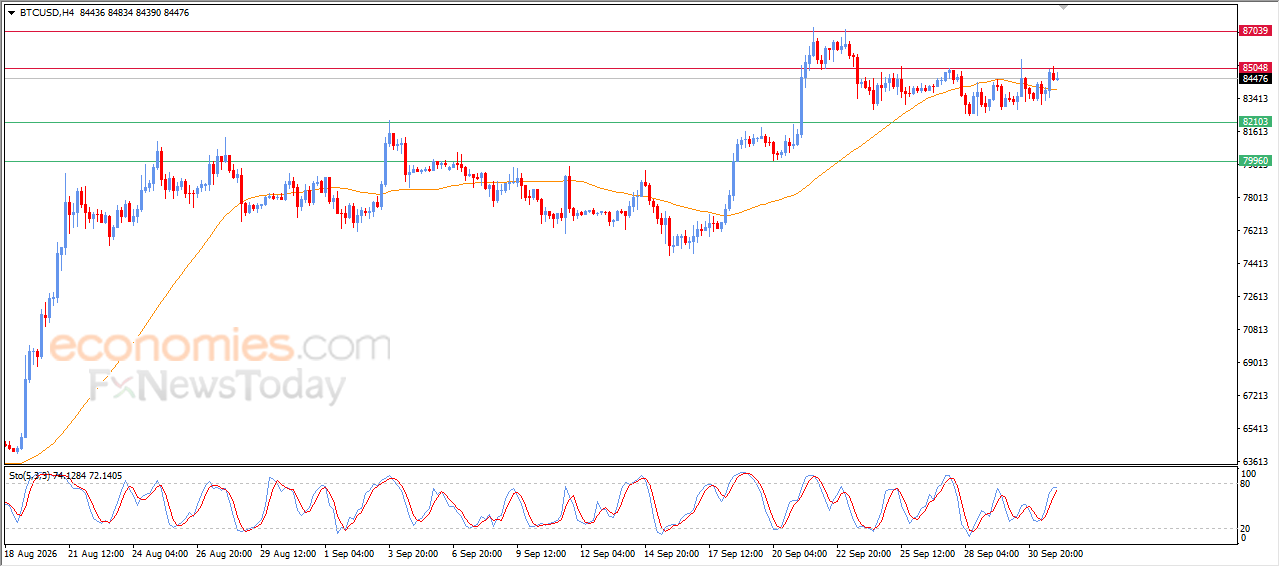Click the OHLC values 84436 84834 84390 84476

tap(133, 13)
